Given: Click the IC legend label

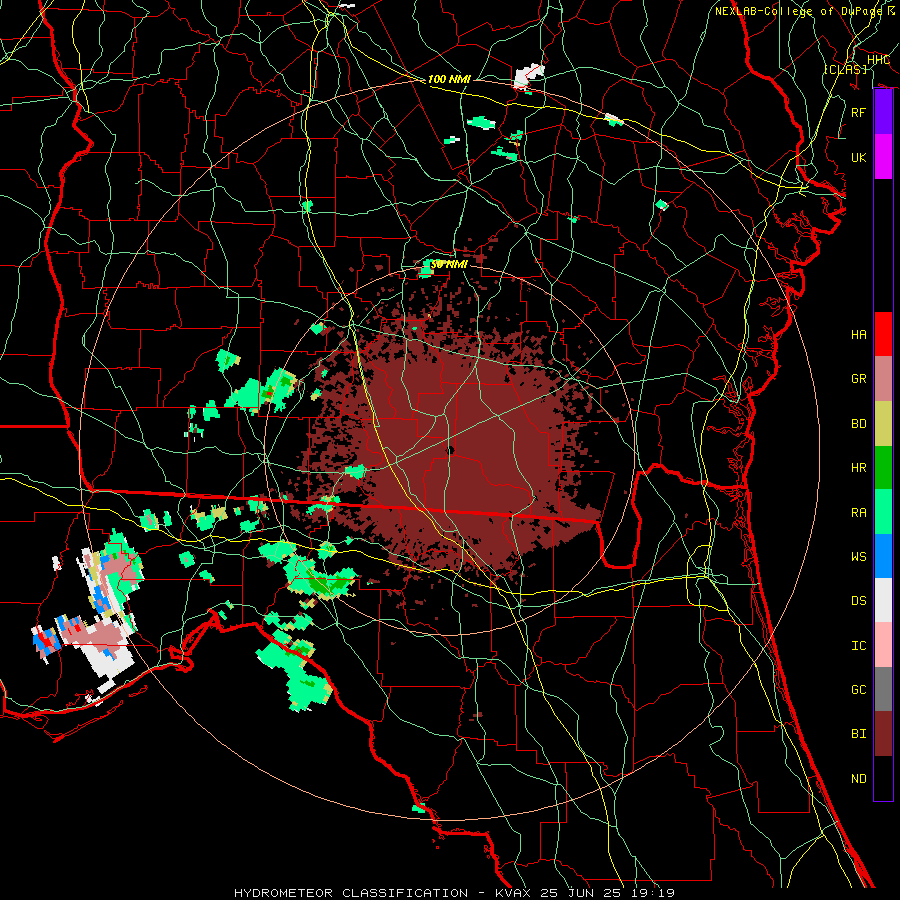Looking at the screenshot, I should coord(859,645).
